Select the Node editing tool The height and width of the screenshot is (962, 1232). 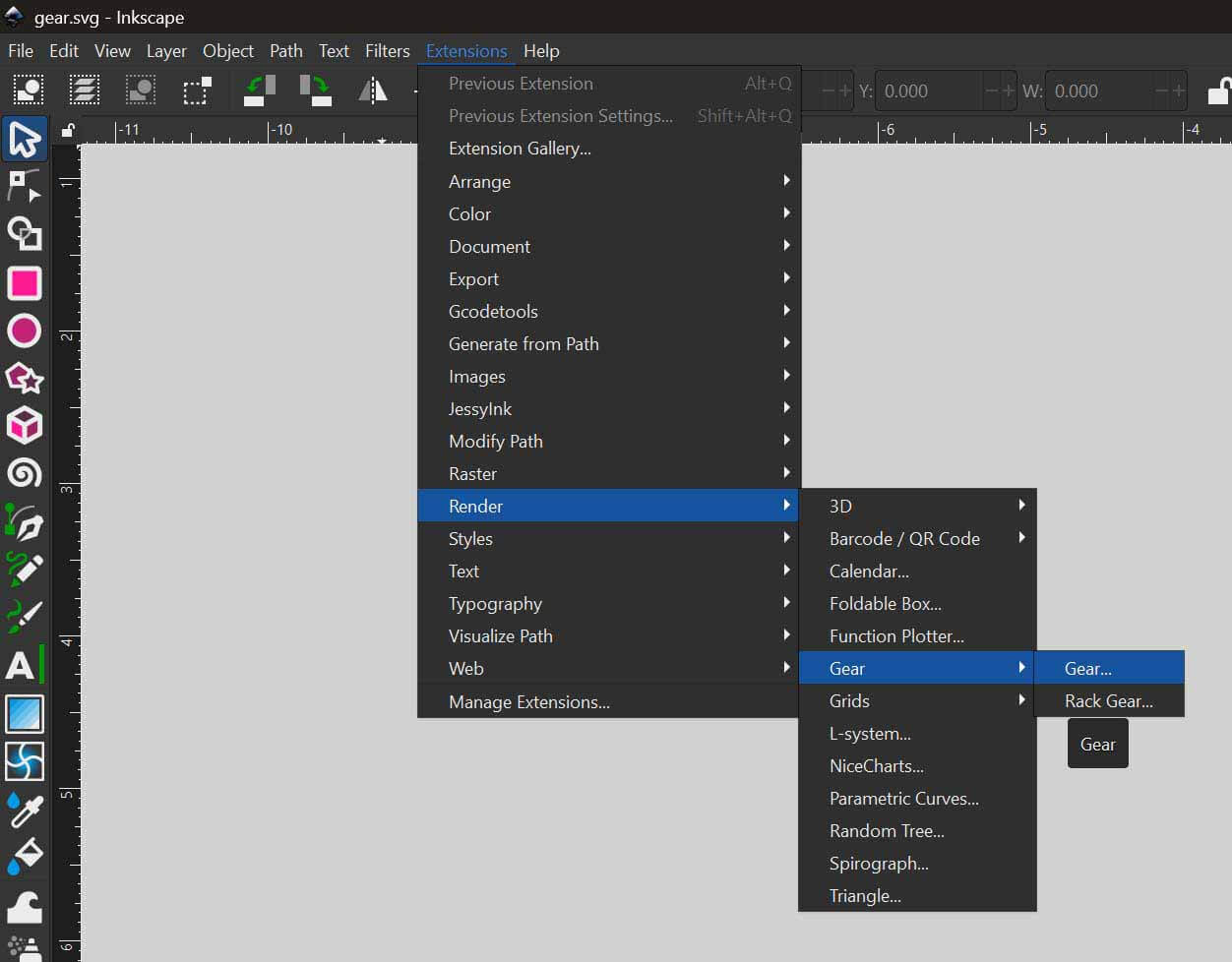pyautogui.click(x=24, y=186)
